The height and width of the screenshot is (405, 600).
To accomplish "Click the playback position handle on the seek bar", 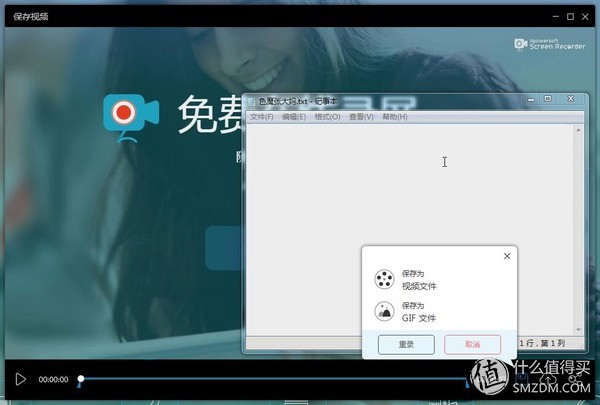I will tap(81, 379).
